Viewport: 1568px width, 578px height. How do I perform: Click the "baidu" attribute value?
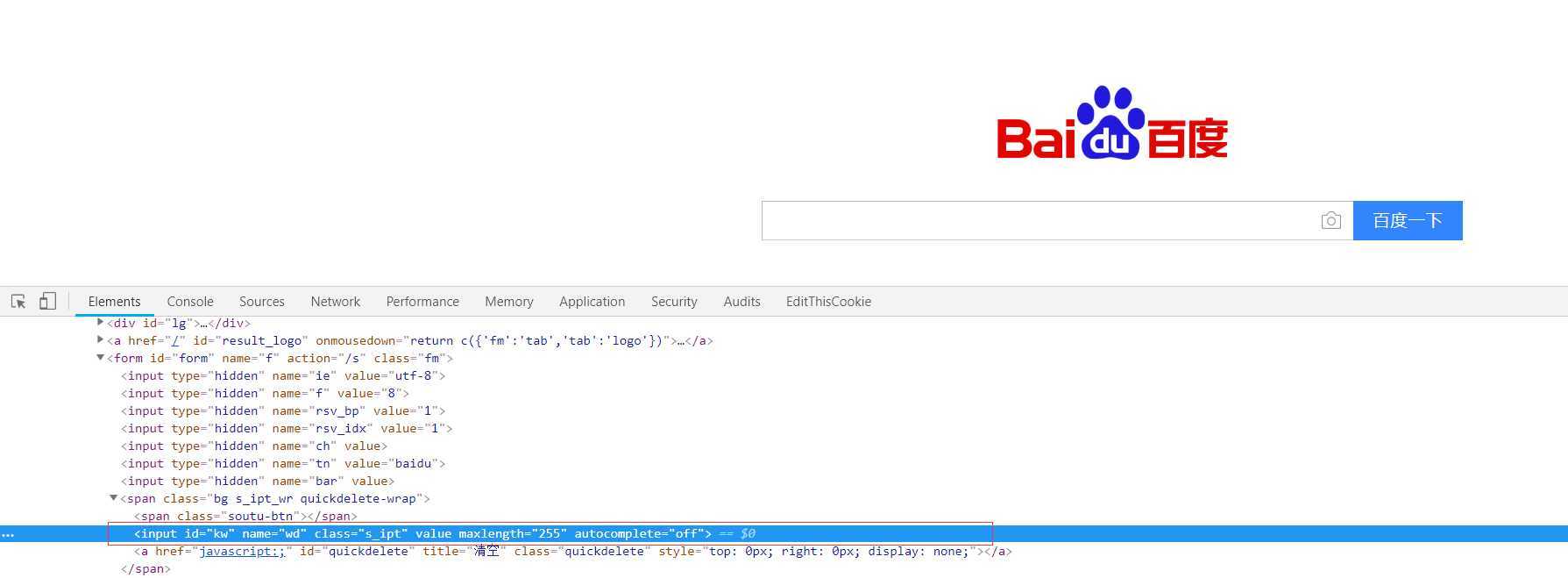(414, 463)
